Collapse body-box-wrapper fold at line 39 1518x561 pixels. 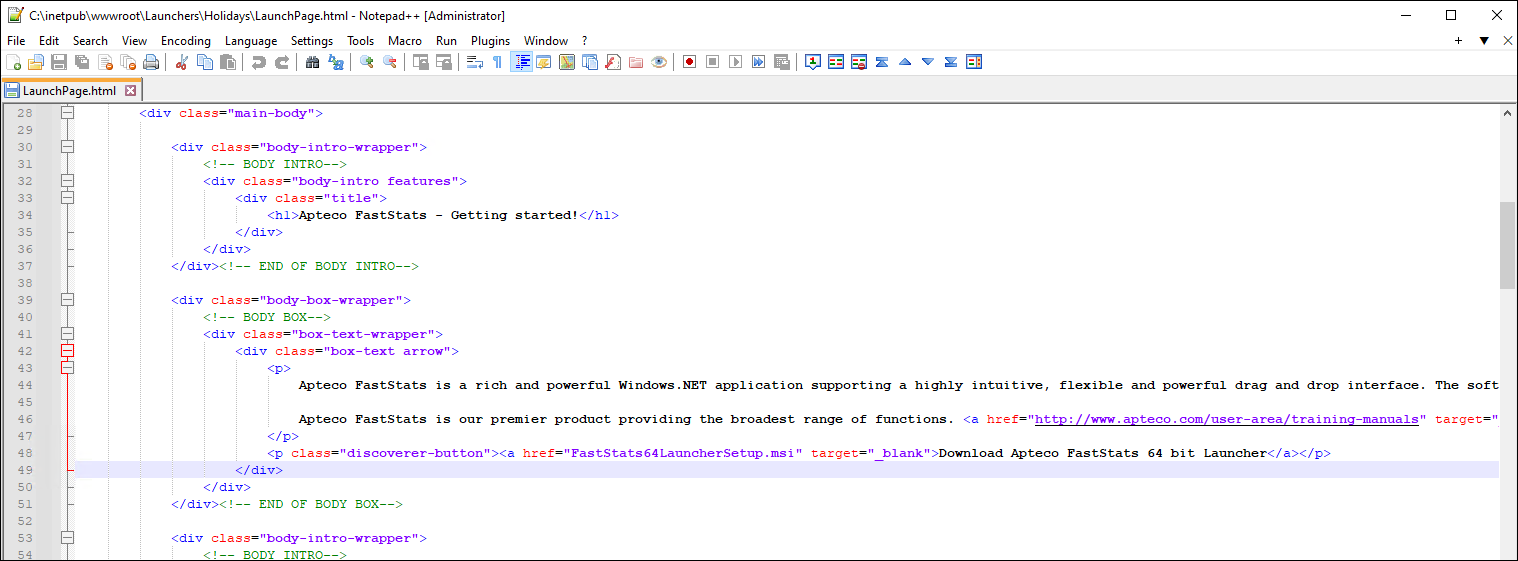(68, 300)
